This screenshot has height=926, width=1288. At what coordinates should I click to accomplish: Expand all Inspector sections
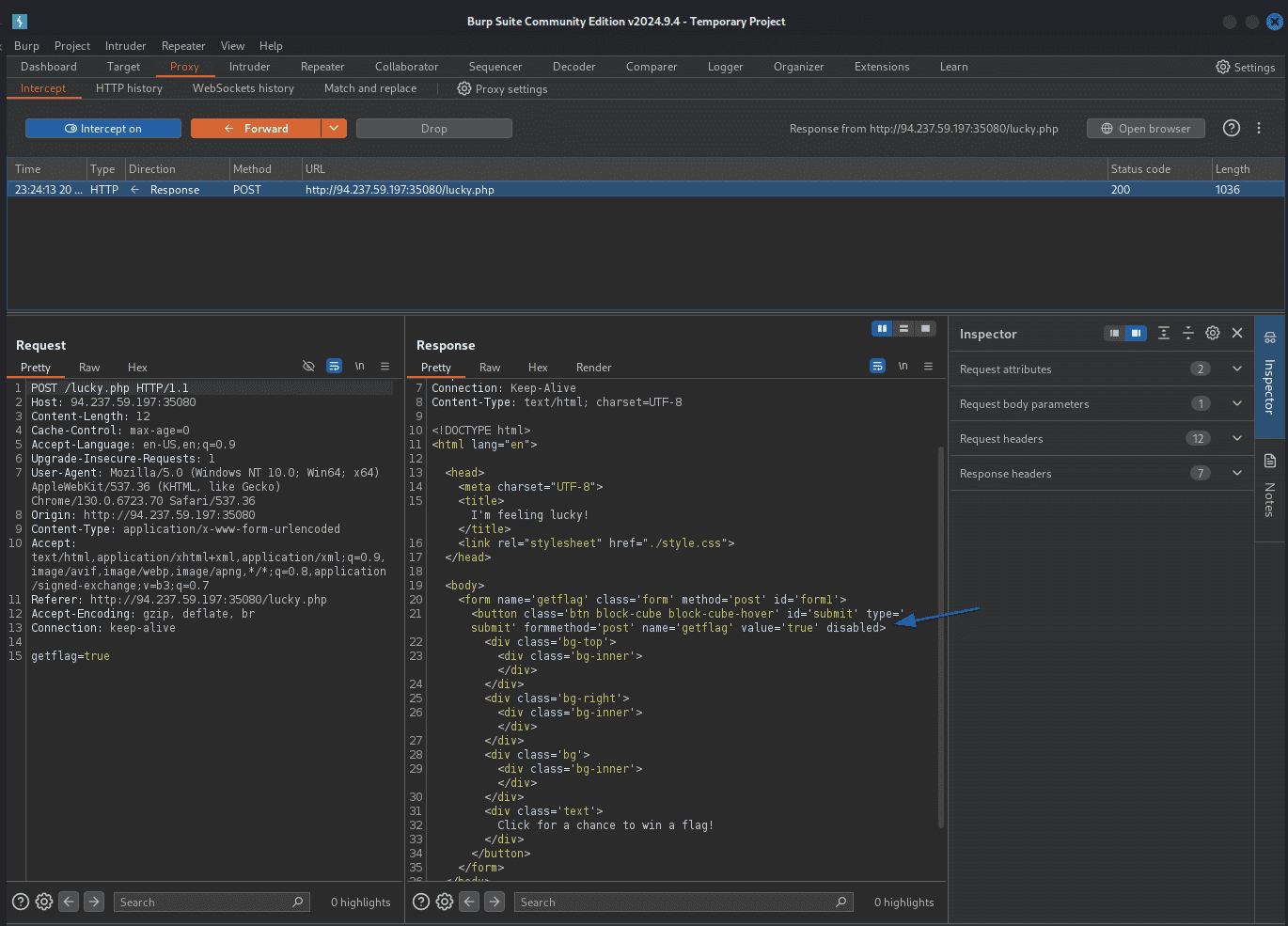[1164, 333]
